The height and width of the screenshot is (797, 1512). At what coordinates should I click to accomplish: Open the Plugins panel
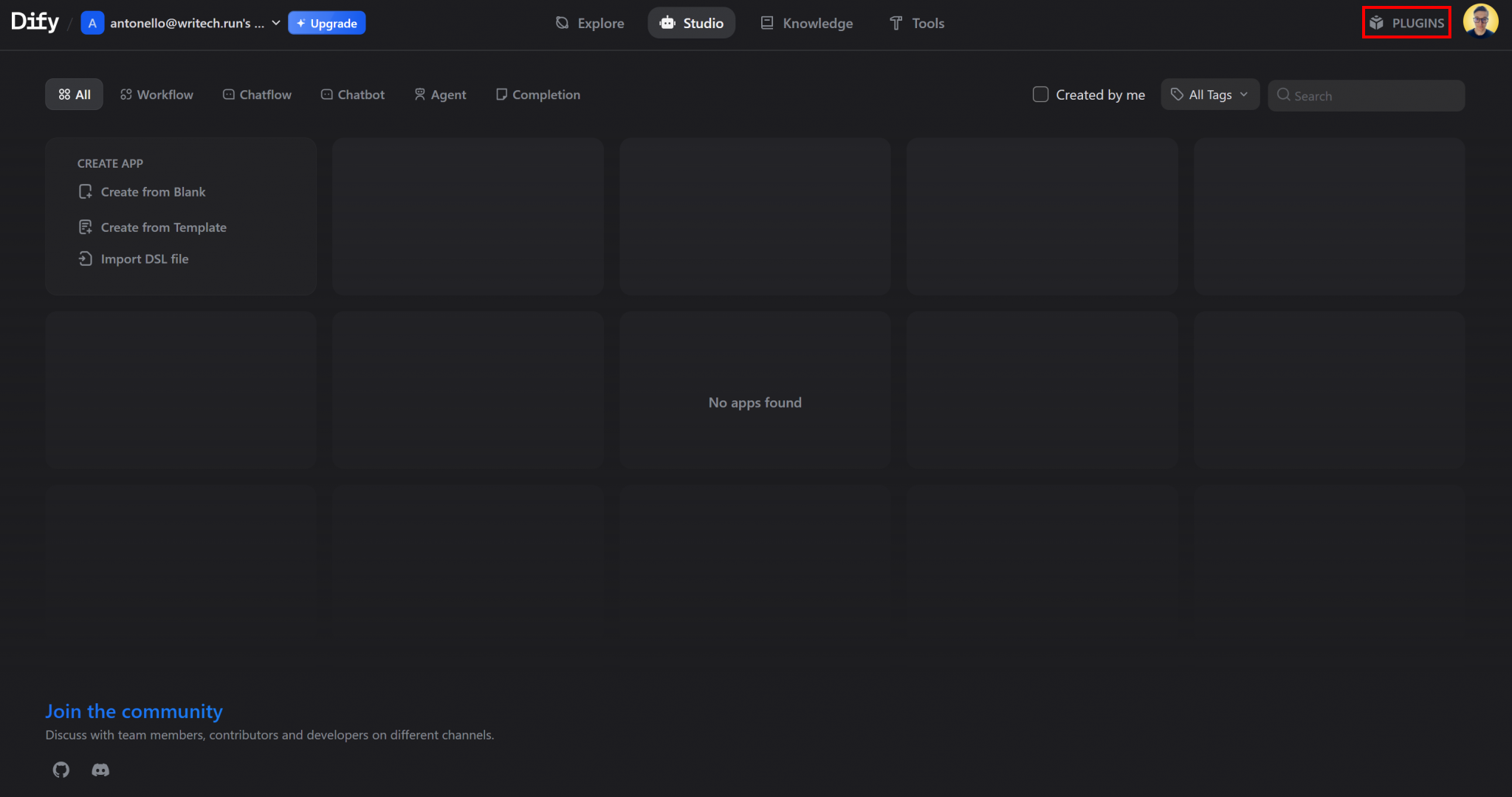point(1405,23)
